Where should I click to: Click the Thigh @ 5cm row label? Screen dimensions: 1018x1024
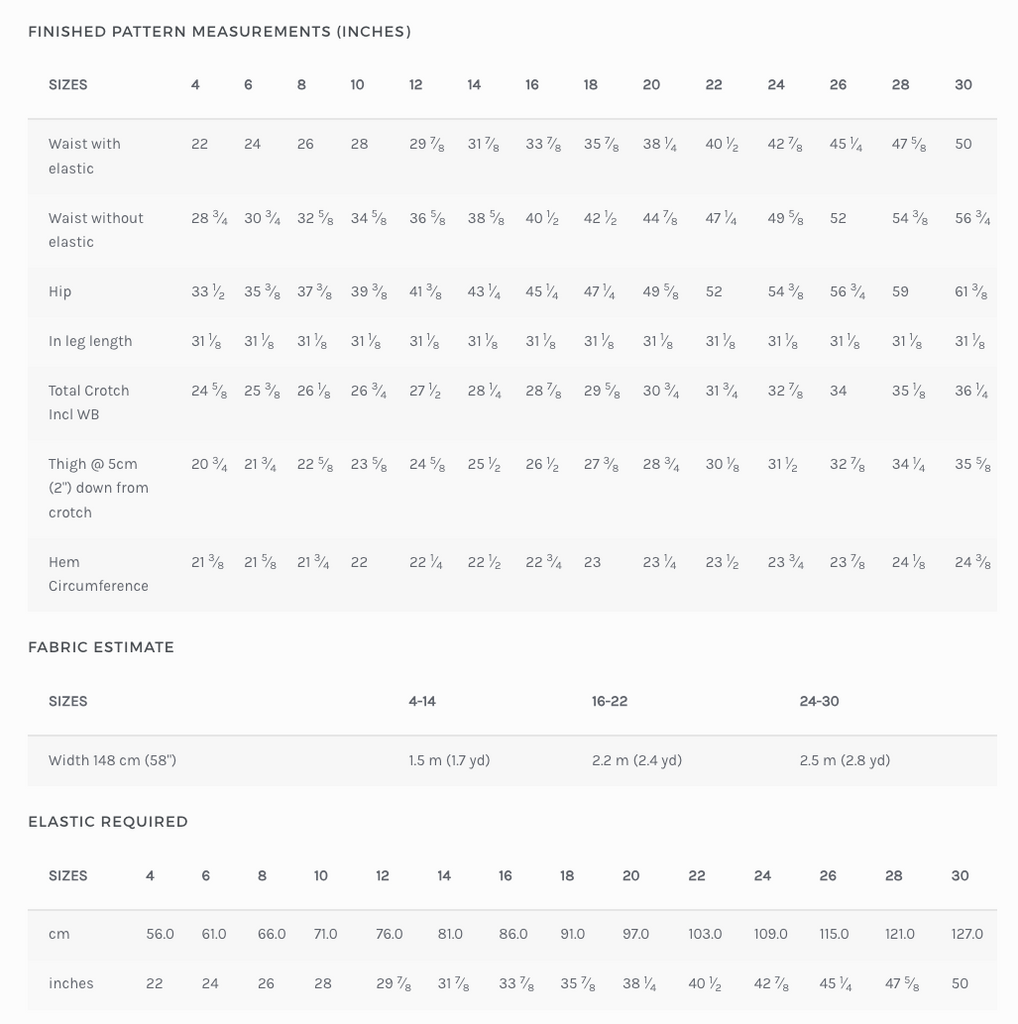[x=98, y=488]
